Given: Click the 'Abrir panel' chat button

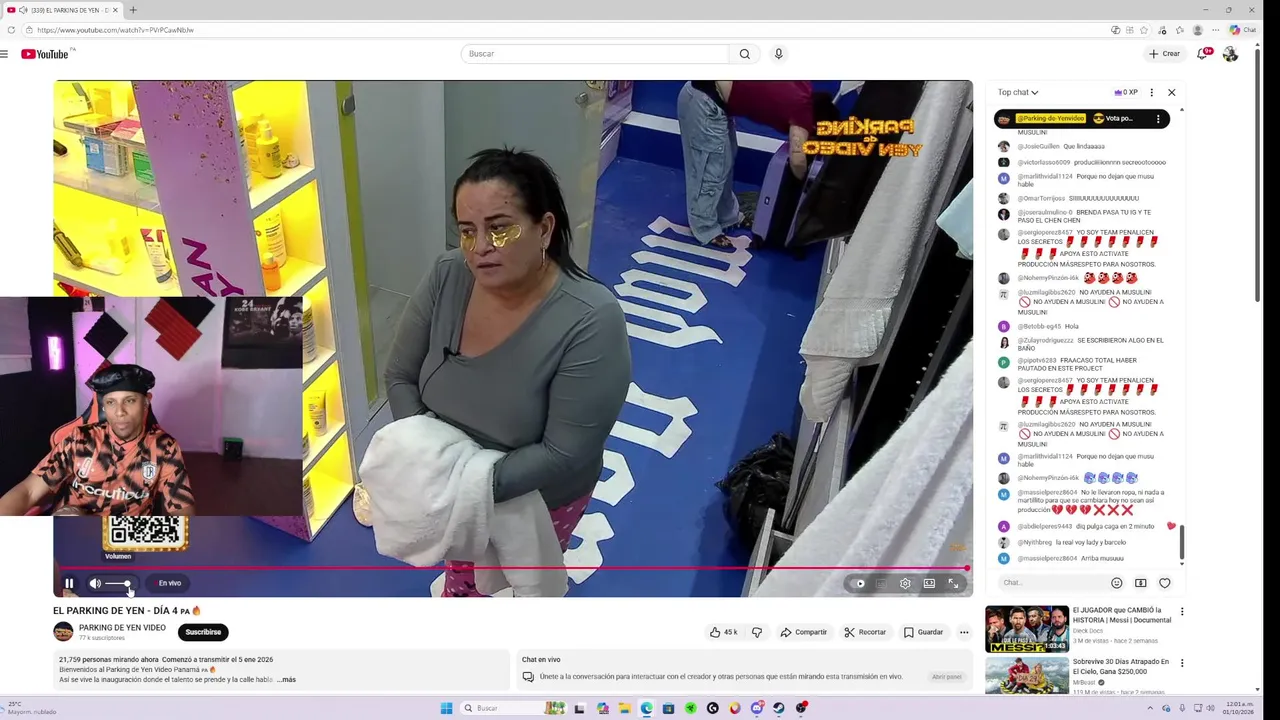Looking at the screenshot, I should click(x=946, y=677).
